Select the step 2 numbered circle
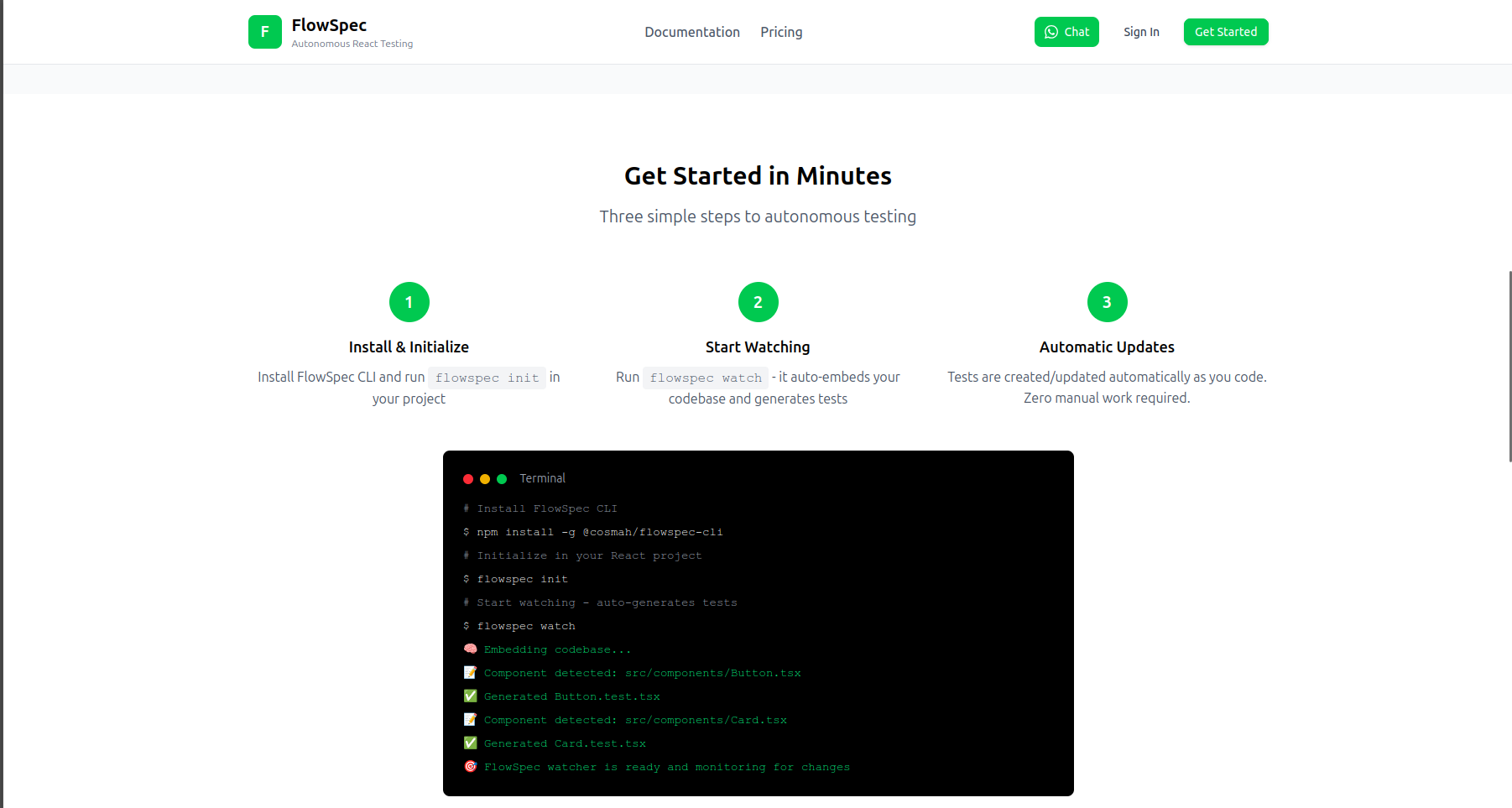Viewport: 1512px width, 808px height. 759,302
